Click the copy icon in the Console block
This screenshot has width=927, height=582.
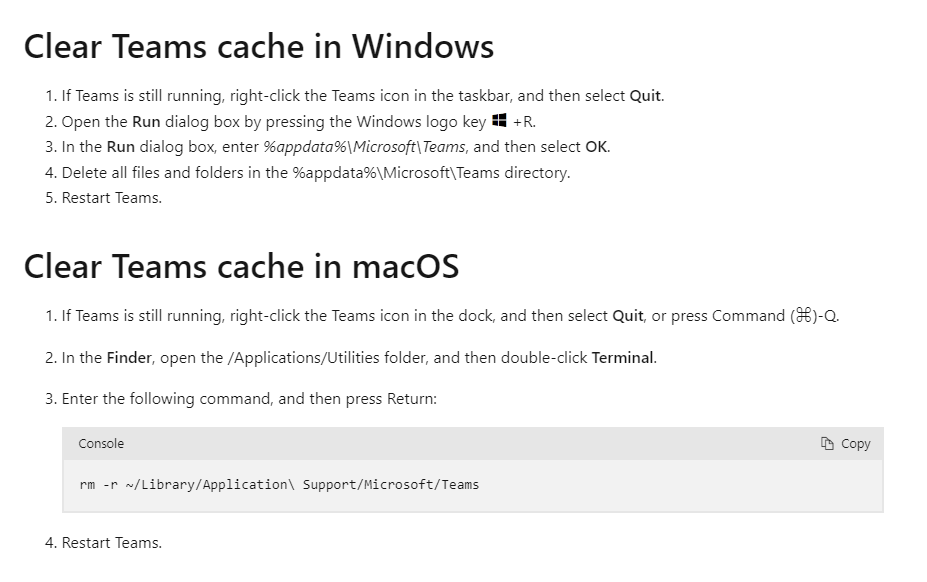coord(827,444)
